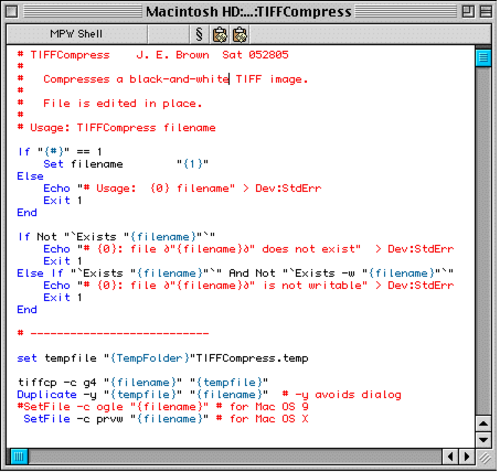Open the MPW Shell popup menu
The height and width of the screenshot is (472, 500).
tap(77, 34)
